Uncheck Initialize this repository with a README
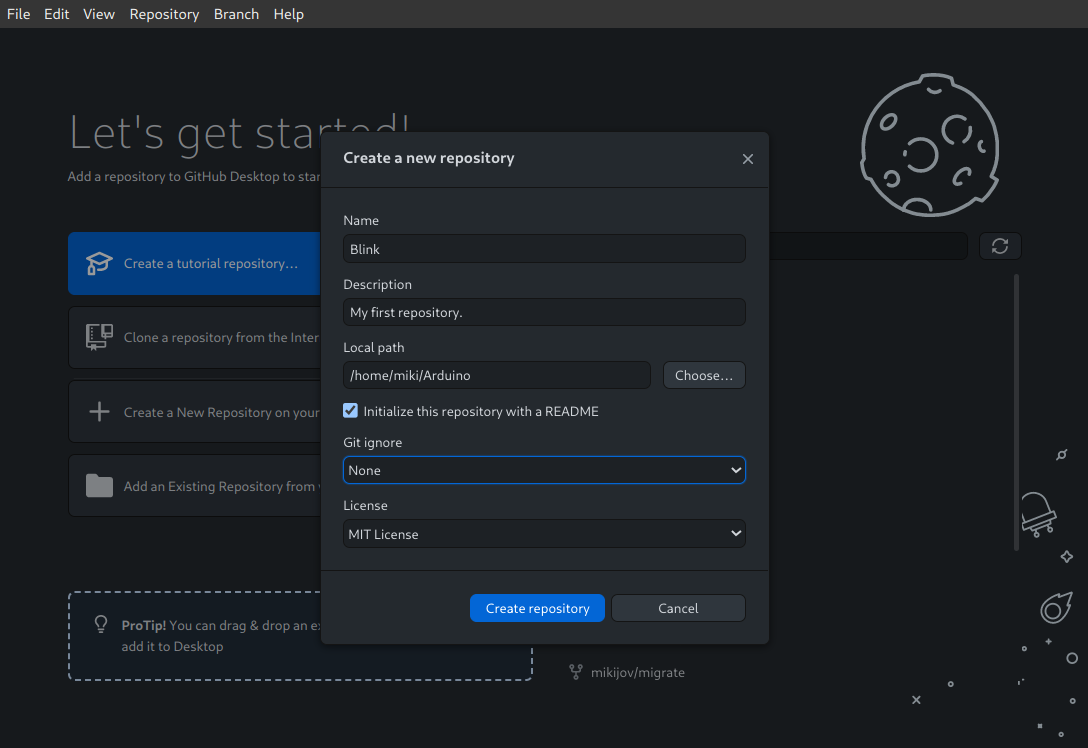The width and height of the screenshot is (1088, 748). pyautogui.click(x=350, y=411)
